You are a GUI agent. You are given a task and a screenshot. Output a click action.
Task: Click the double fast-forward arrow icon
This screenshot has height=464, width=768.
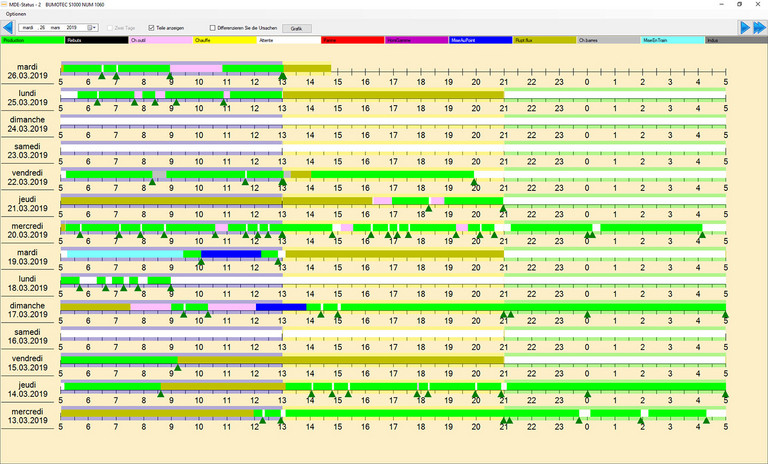click(759, 28)
